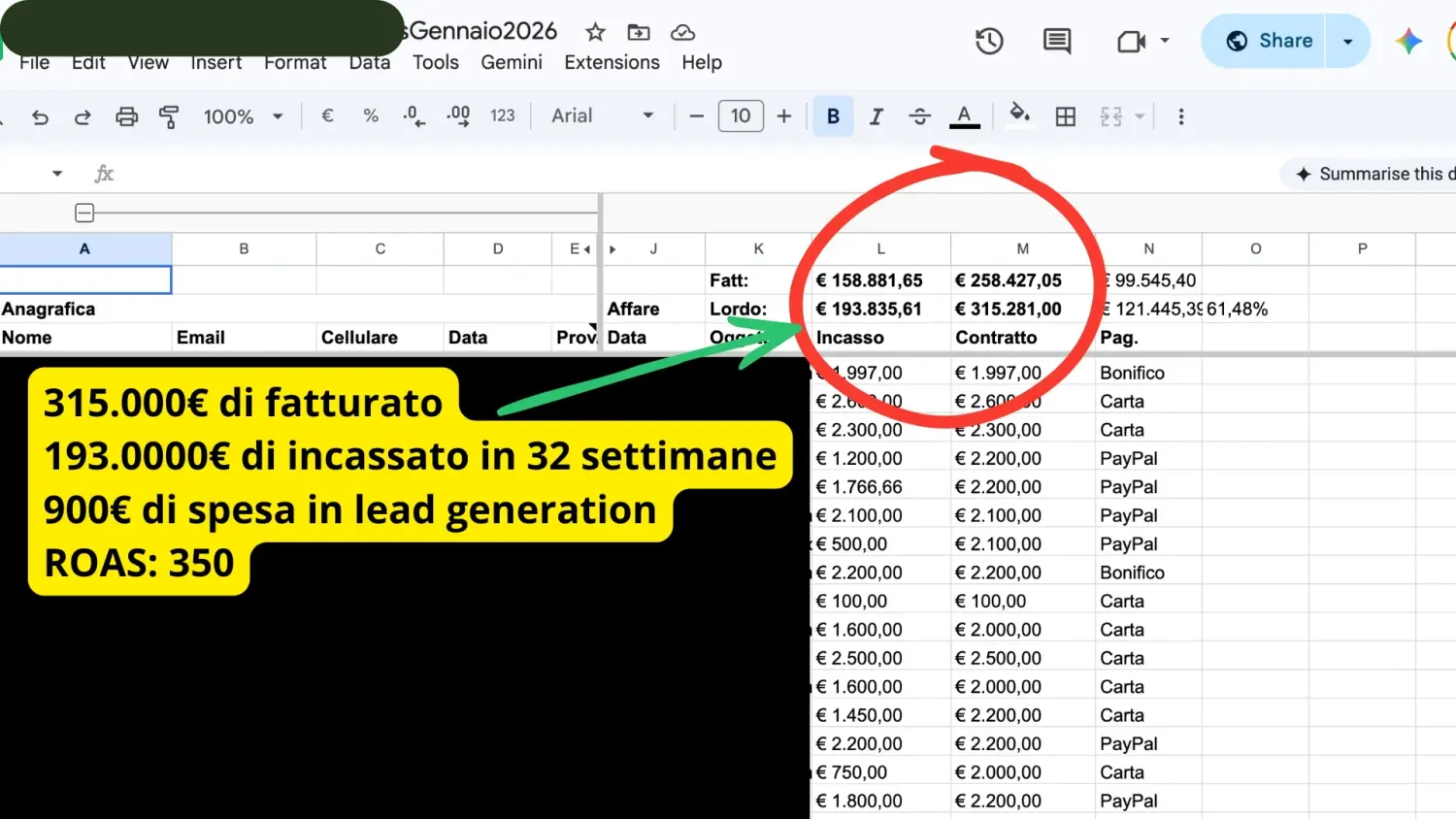Image resolution: width=1456 pixels, height=819 pixels.
Task: Select cell with € 158.881,65
Action: point(880,280)
